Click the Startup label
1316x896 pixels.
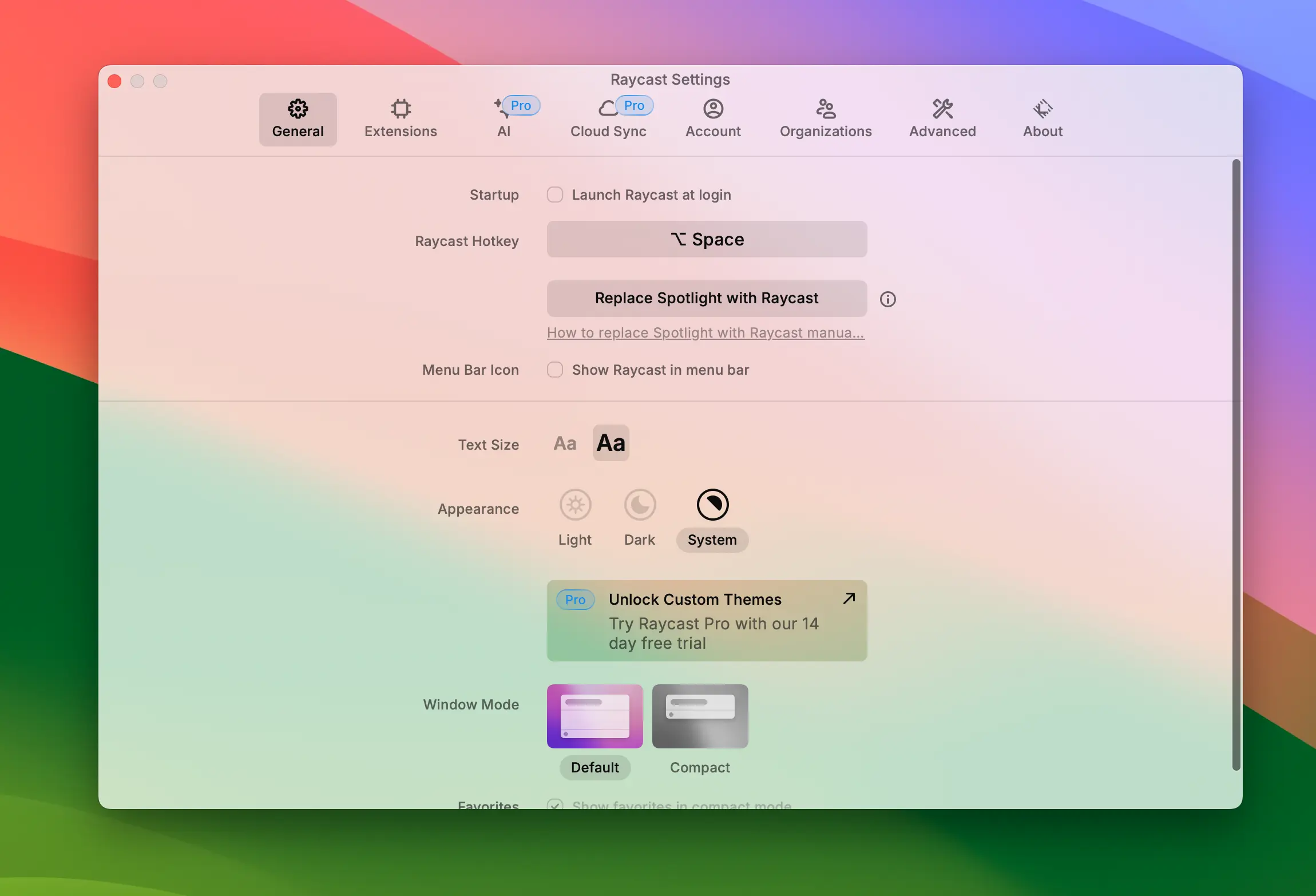click(x=494, y=195)
